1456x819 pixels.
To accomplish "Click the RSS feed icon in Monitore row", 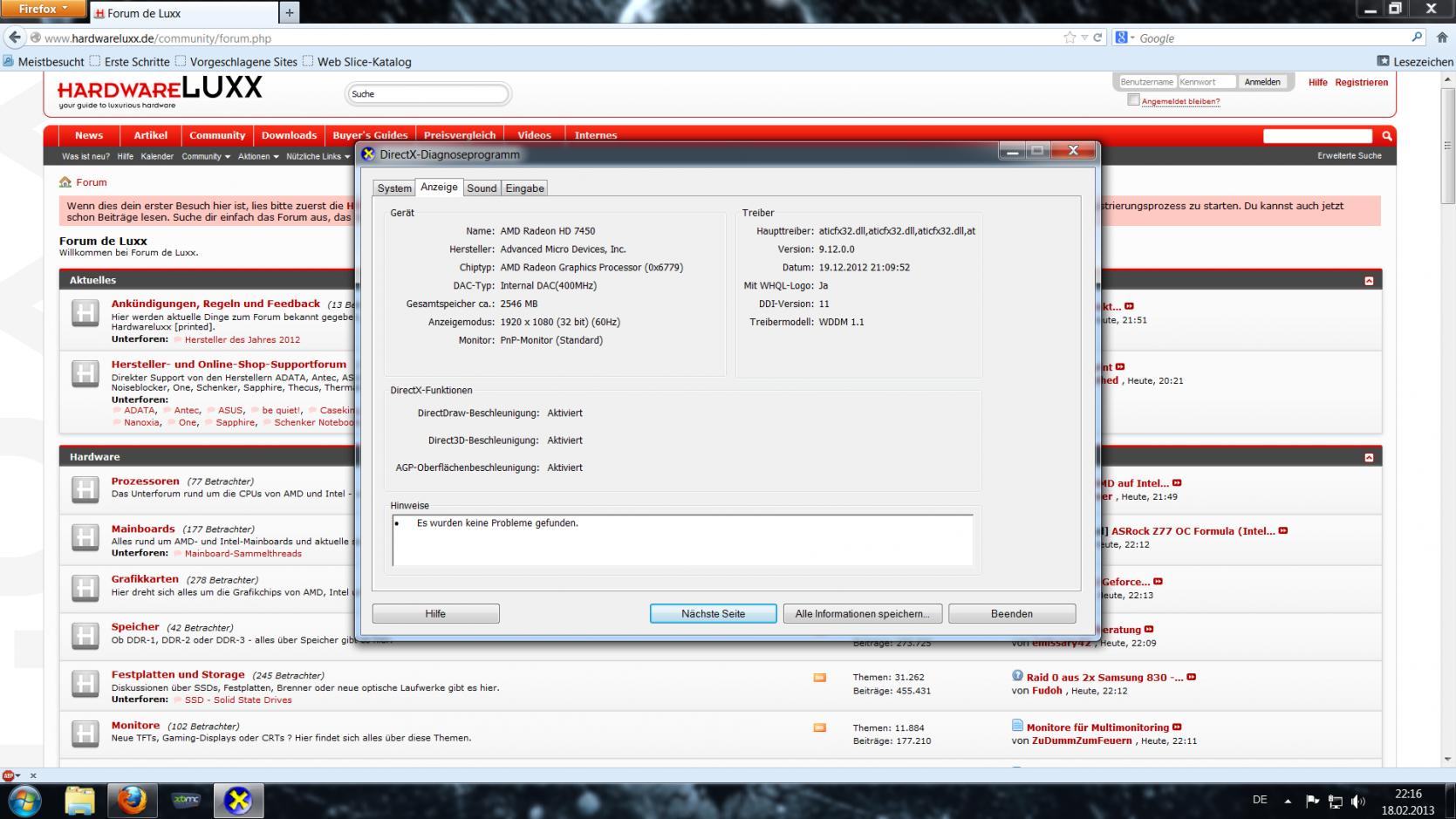I will tap(819, 727).
